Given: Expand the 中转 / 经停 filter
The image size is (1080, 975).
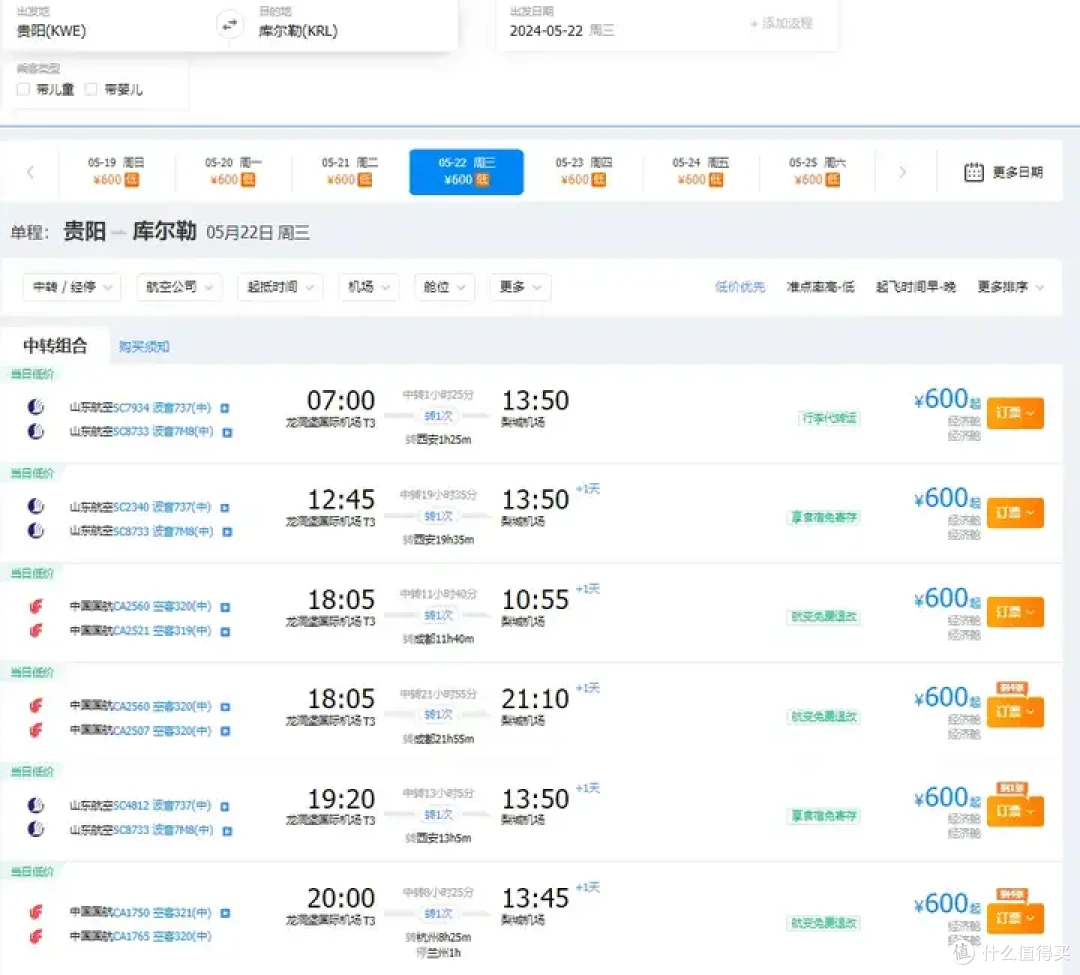Looking at the screenshot, I should 72,287.
